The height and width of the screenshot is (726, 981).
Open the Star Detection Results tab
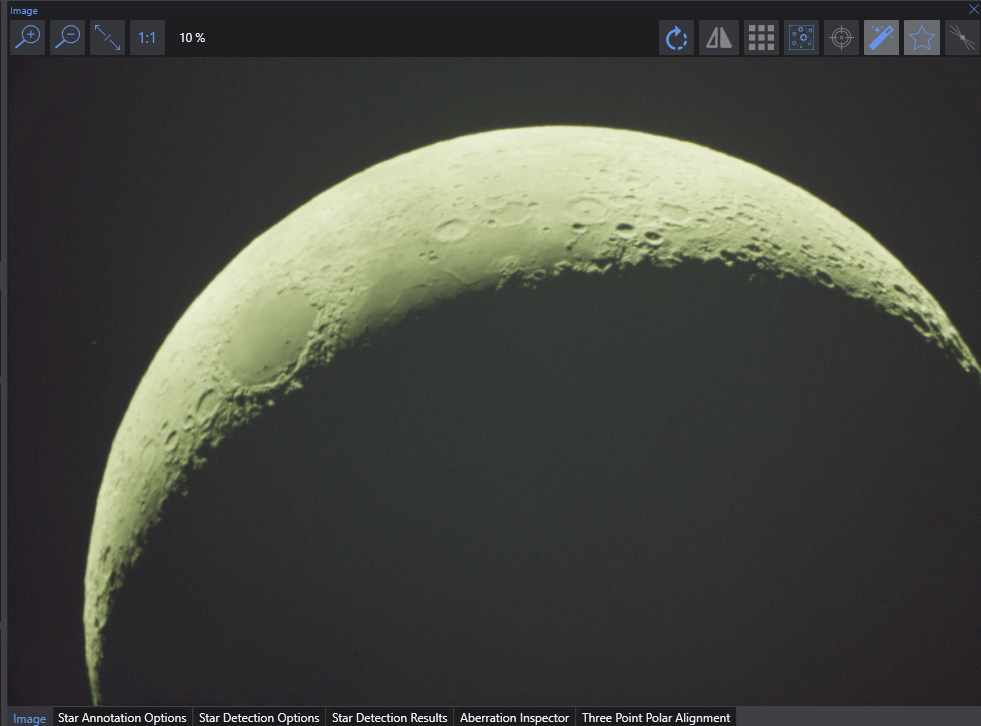point(390,718)
